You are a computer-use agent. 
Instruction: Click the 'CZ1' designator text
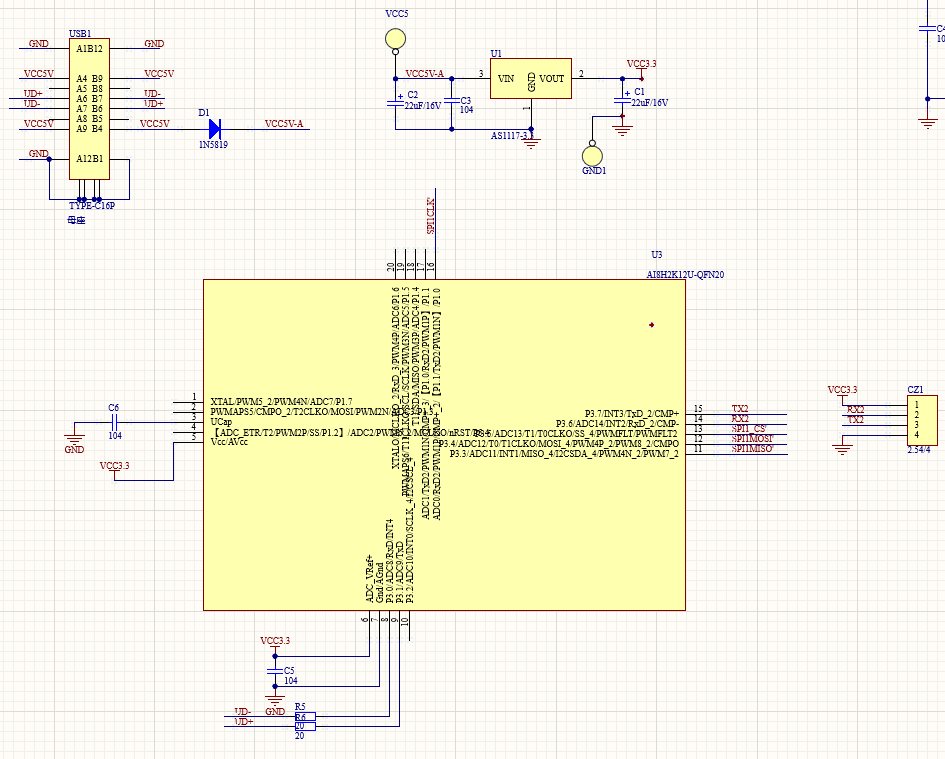915,389
